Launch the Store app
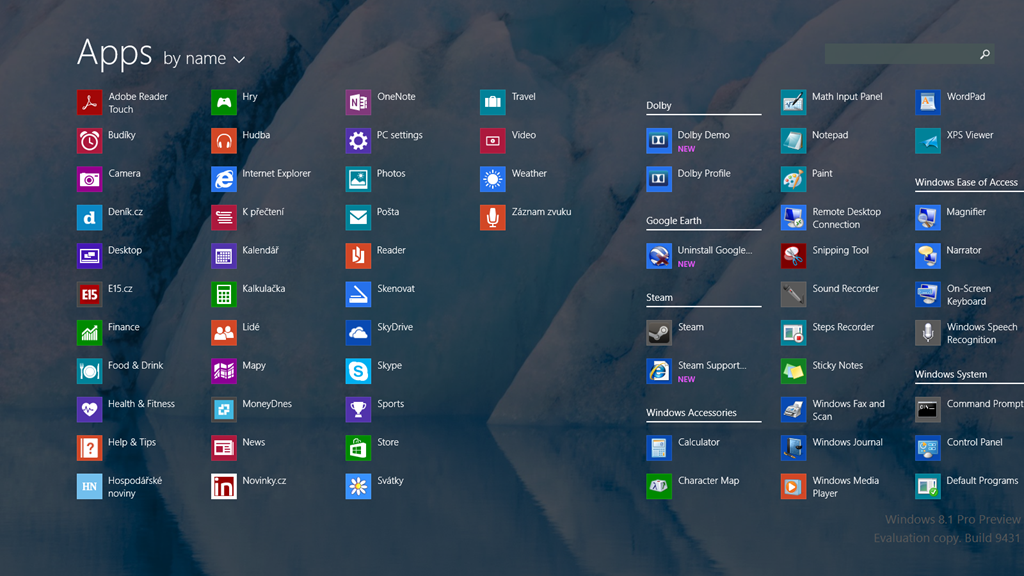1024x576 pixels. click(x=358, y=448)
